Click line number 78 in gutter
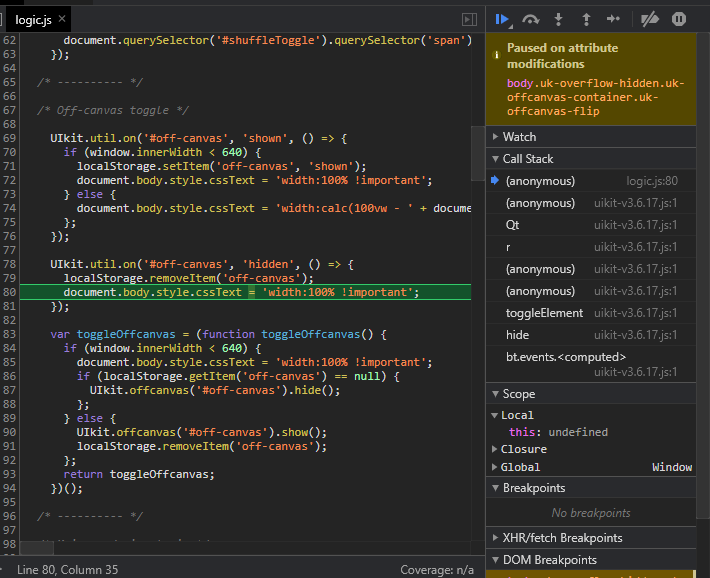Screen dimensions: 710x578 tap(10, 264)
